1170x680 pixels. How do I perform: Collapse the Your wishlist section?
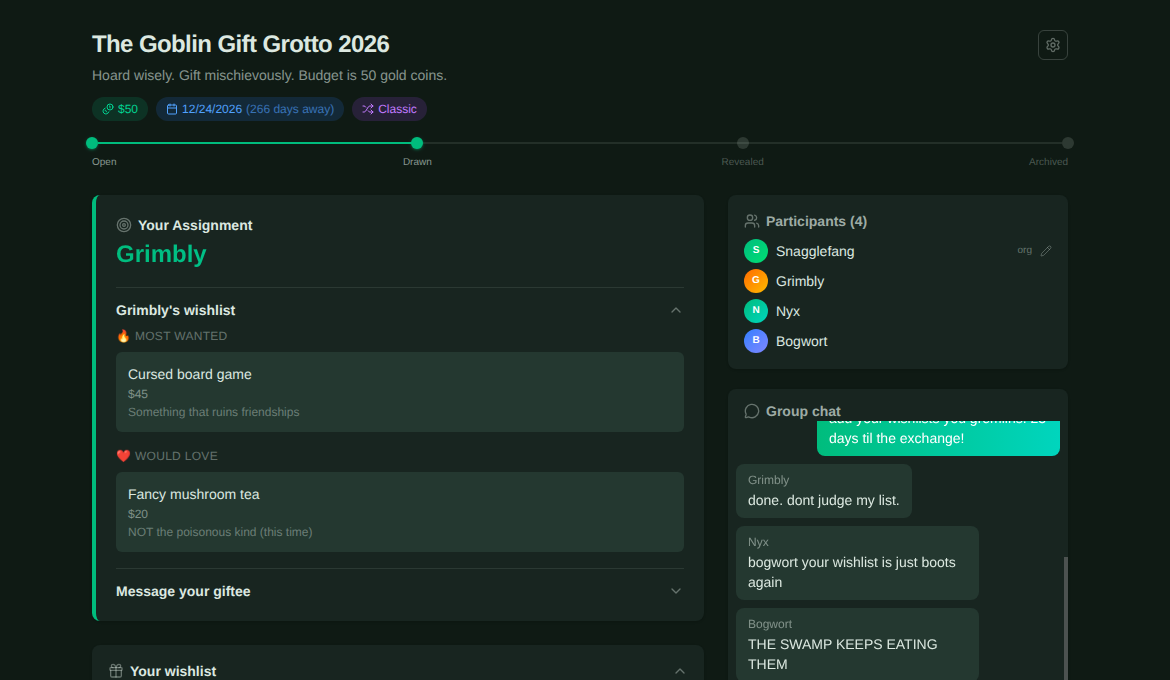[x=679, y=670]
